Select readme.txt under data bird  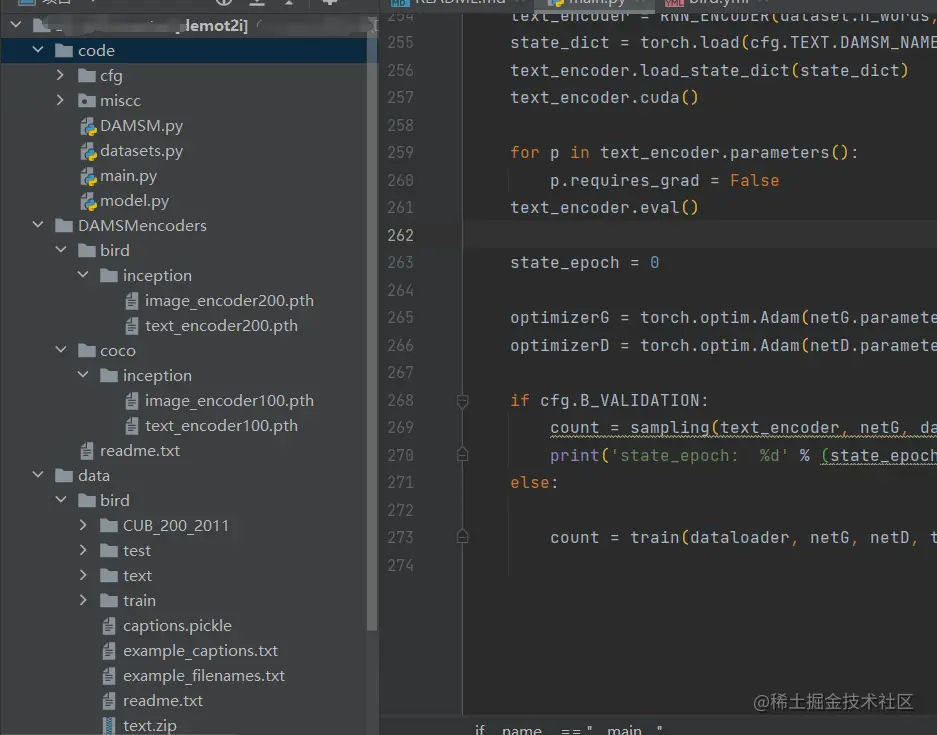(x=163, y=700)
